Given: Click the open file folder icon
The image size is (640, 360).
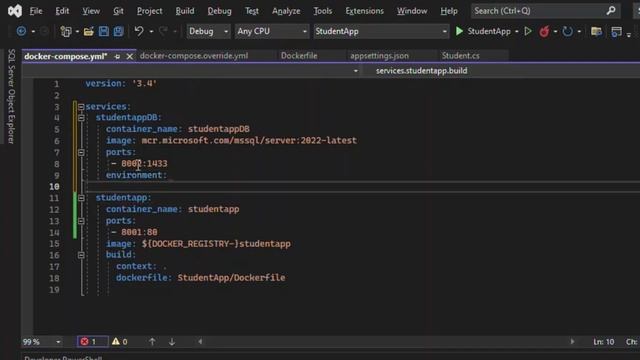Looking at the screenshot, I should [89, 31].
